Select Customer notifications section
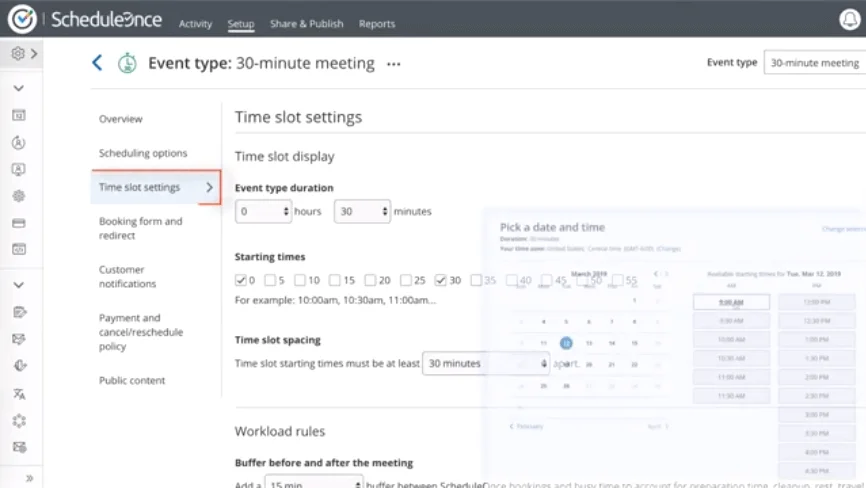 tap(128, 277)
